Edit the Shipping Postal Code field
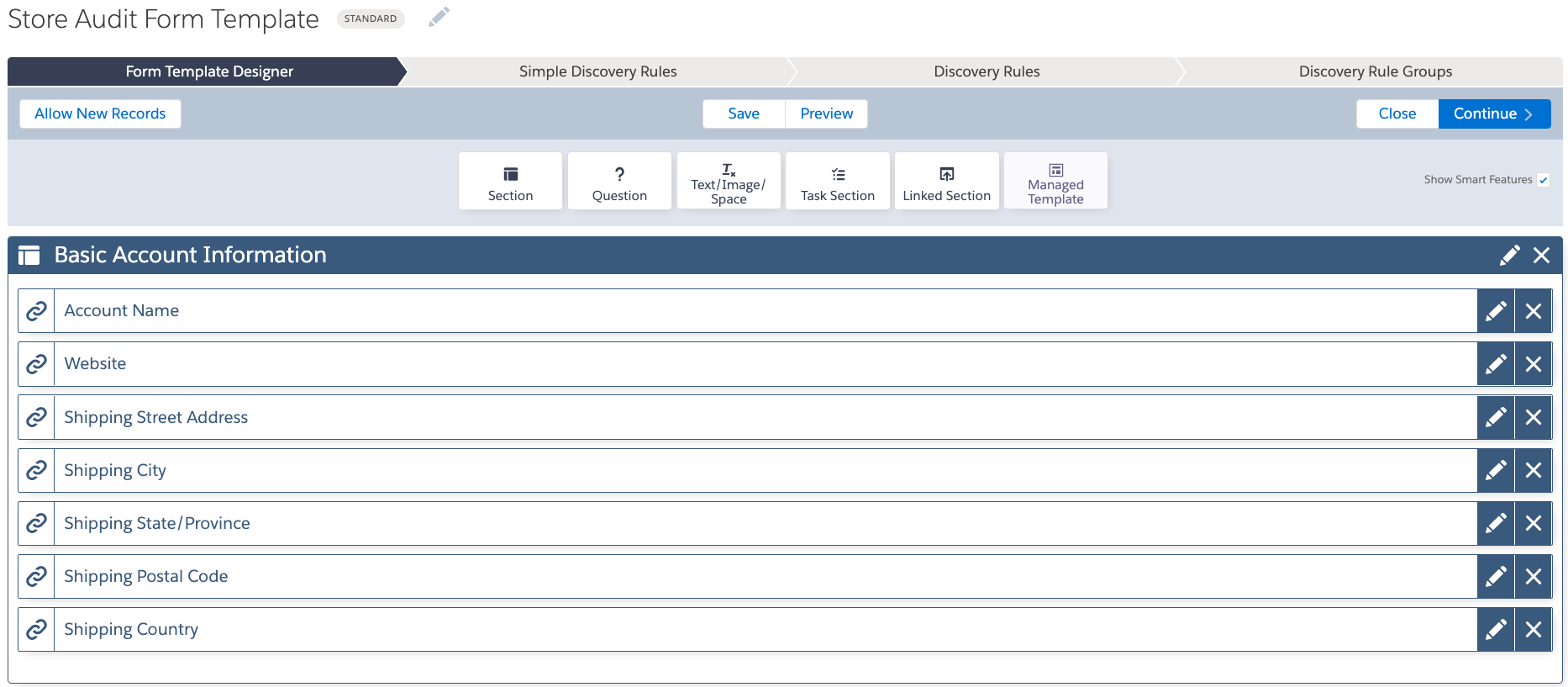Viewport: 1568px width, 687px height. pos(1496,576)
